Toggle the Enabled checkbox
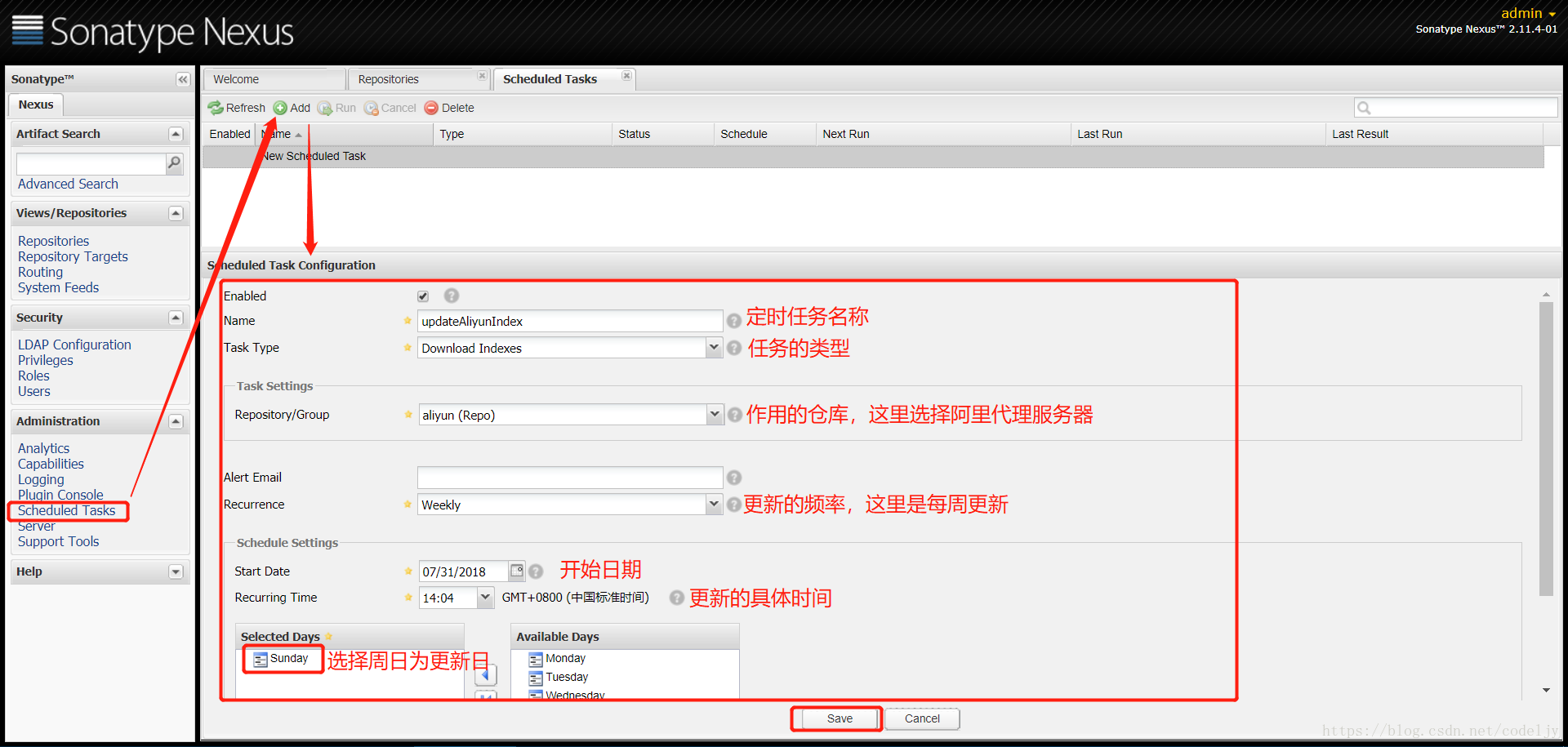 click(423, 296)
